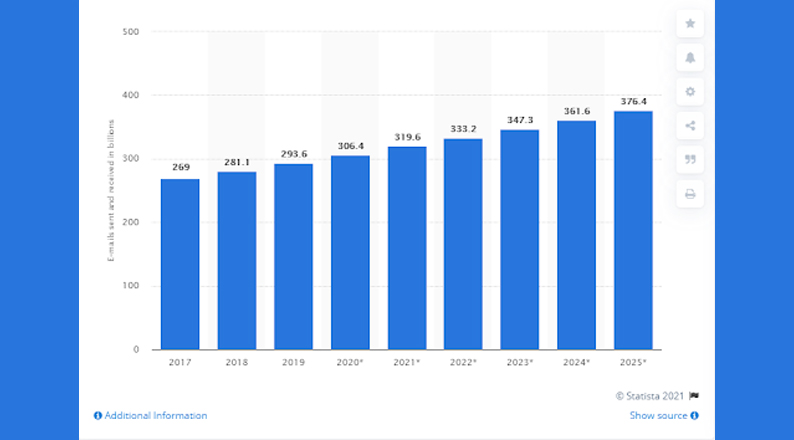Click the x-axis label 2025*
Image resolution: width=794 pixels, height=440 pixels.
point(633,363)
